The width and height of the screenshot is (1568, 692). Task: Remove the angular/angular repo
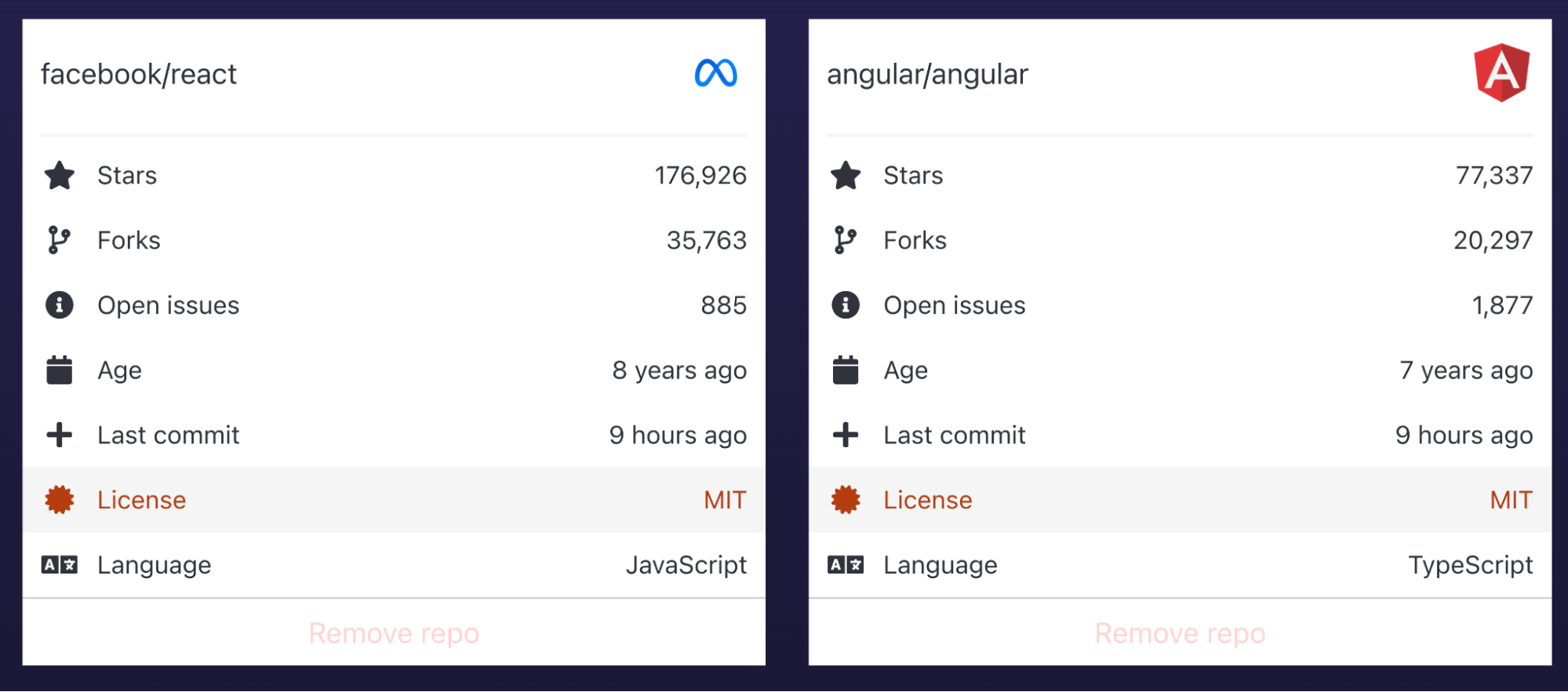1180,633
